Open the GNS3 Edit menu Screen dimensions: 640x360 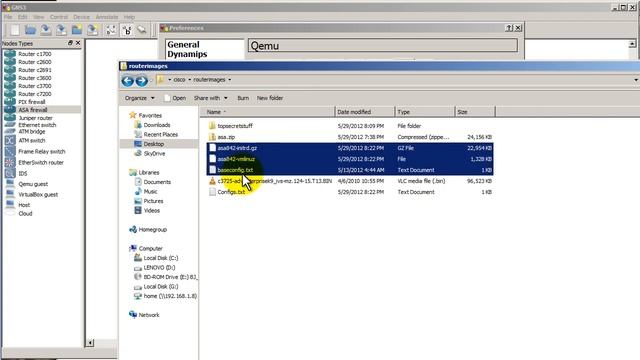tap(22, 17)
